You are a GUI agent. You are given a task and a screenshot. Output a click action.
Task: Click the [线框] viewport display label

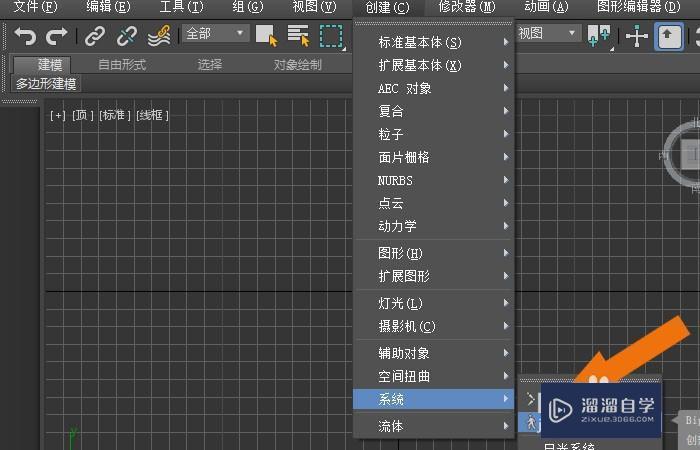coord(152,116)
